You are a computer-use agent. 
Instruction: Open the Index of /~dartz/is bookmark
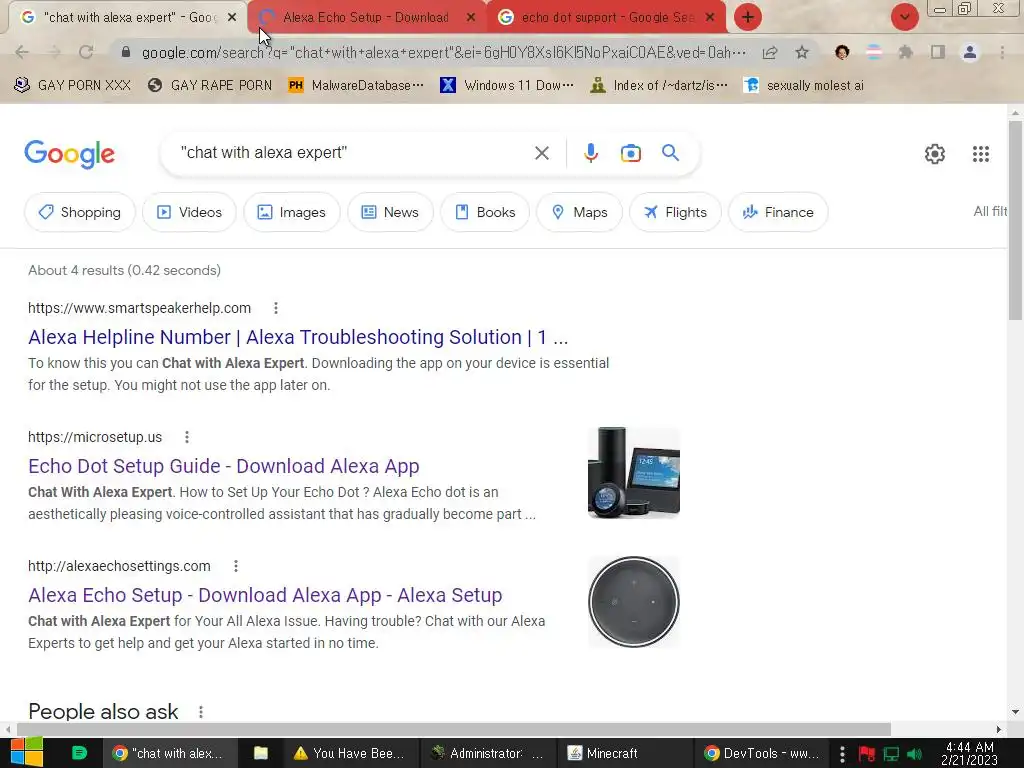pos(658,85)
